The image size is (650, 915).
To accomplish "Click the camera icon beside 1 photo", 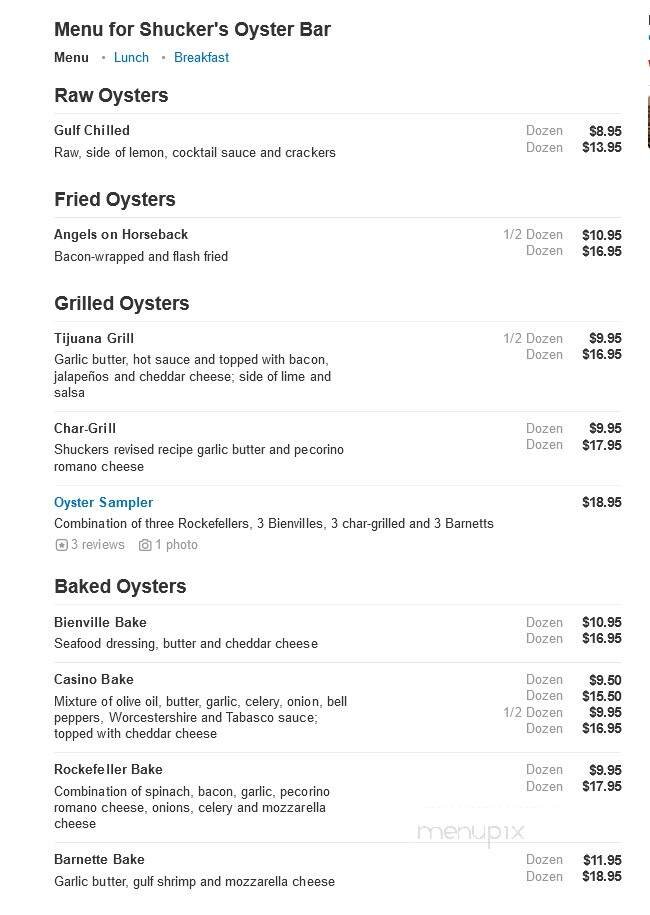I will pos(143,544).
